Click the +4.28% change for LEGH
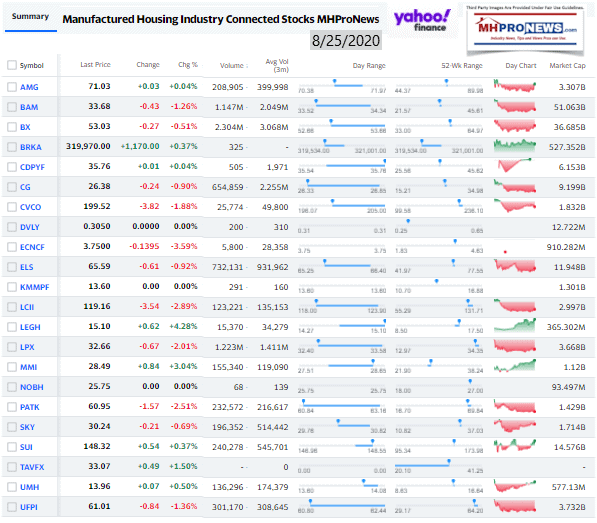The height and width of the screenshot is (523, 597). coord(184,327)
